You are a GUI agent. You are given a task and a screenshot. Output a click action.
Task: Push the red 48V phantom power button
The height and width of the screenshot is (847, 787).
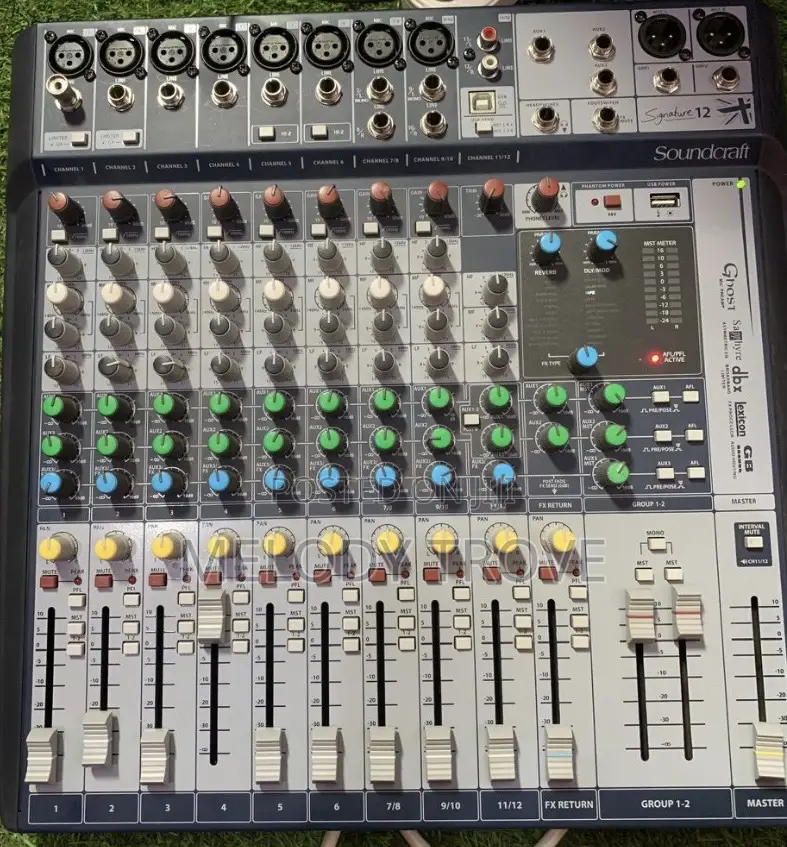(x=611, y=202)
